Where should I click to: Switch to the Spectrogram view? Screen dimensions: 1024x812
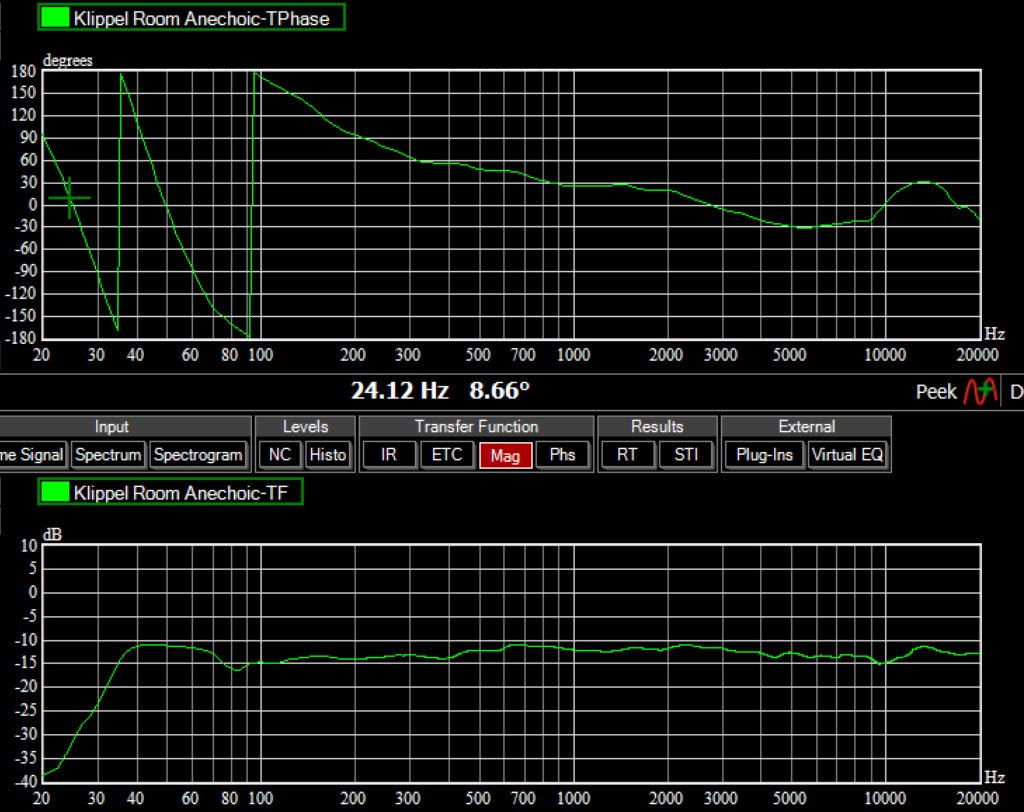click(x=198, y=455)
